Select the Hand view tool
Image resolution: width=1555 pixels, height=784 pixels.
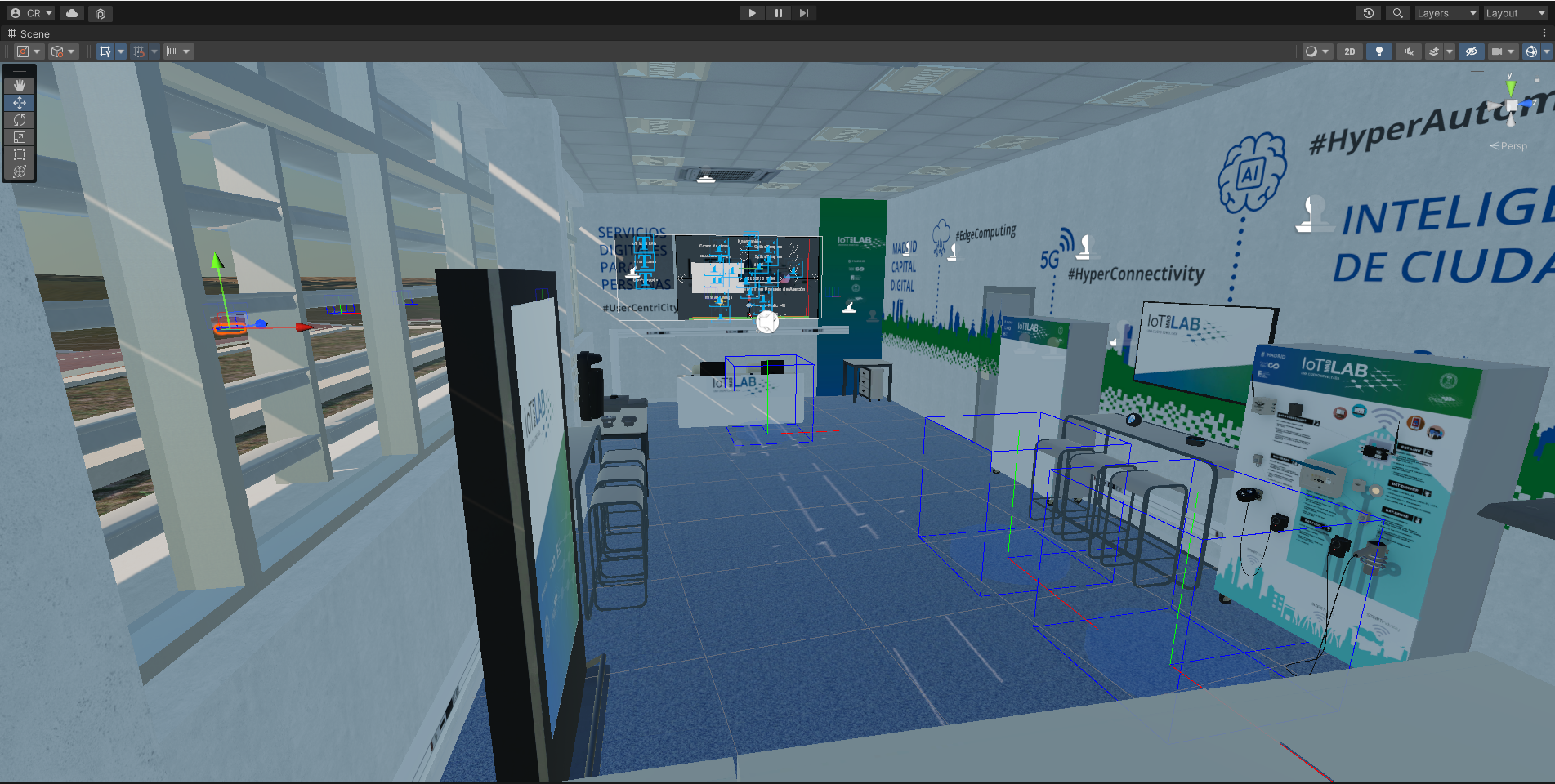[20, 85]
